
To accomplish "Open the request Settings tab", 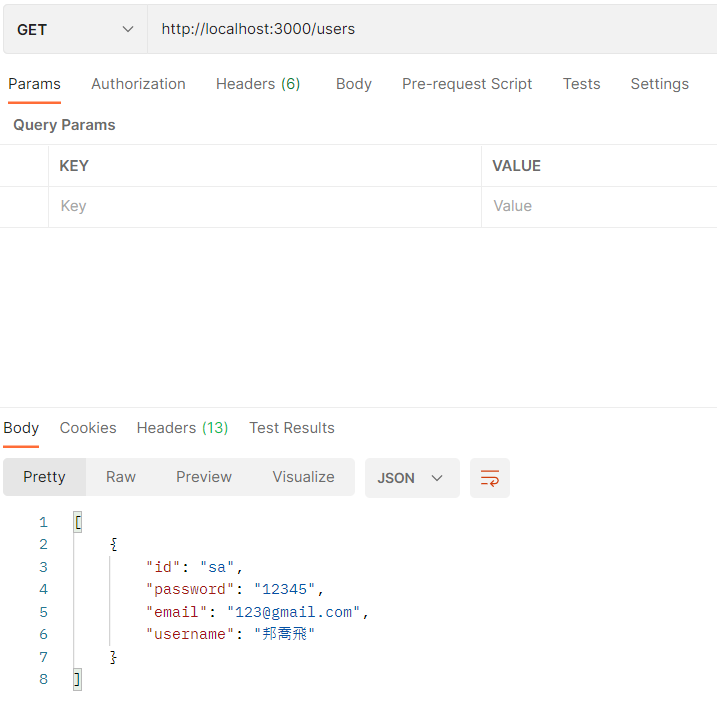I will tap(659, 84).
